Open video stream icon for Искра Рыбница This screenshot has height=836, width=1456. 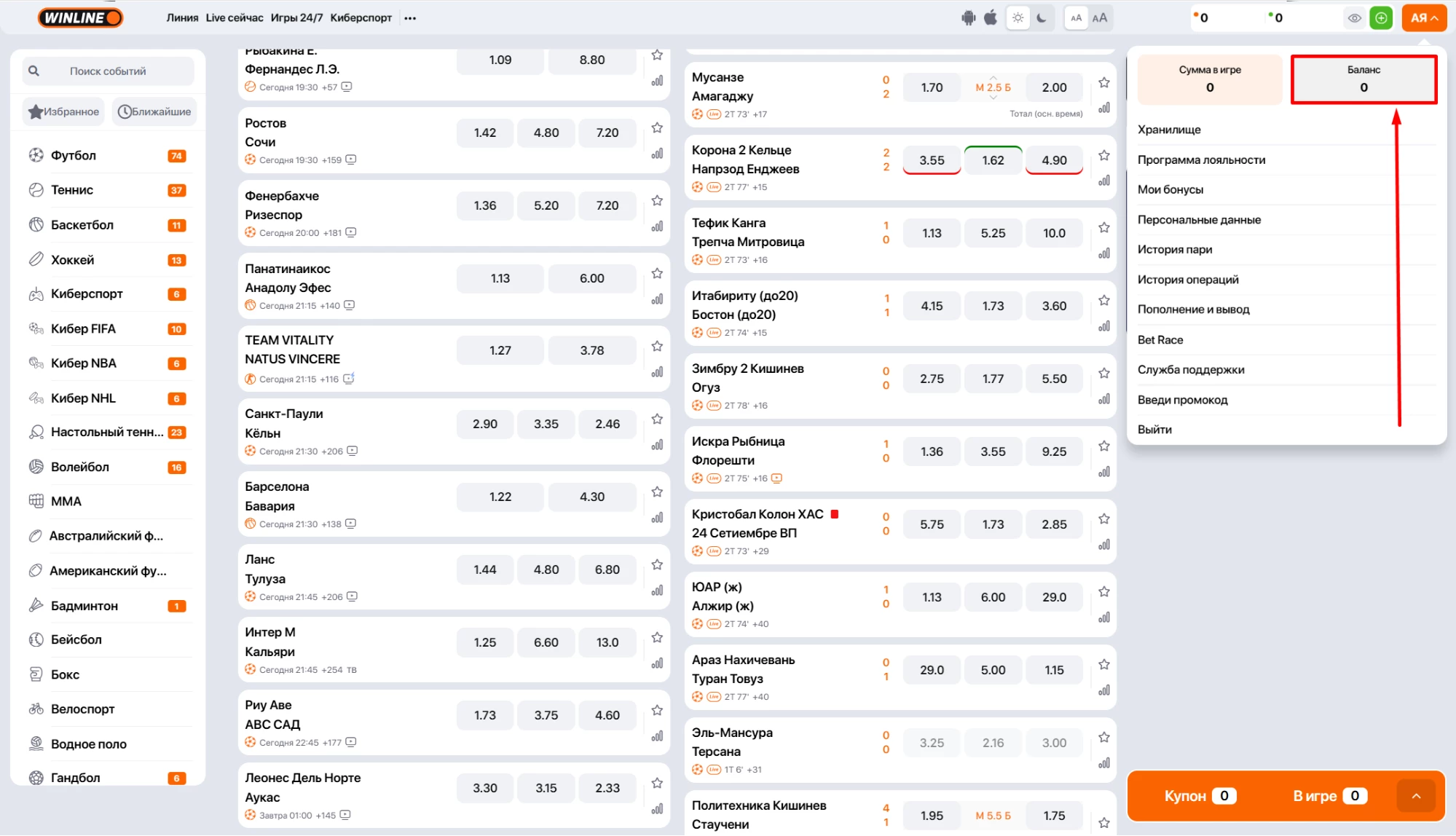pos(776,478)
